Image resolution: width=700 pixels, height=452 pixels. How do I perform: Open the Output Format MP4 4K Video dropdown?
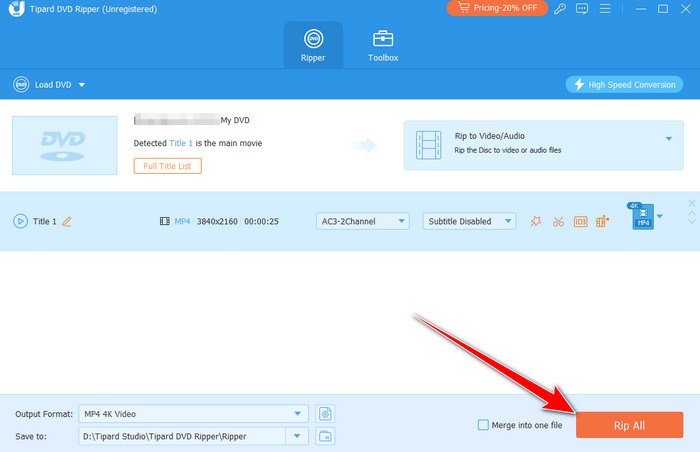point(193,414)
